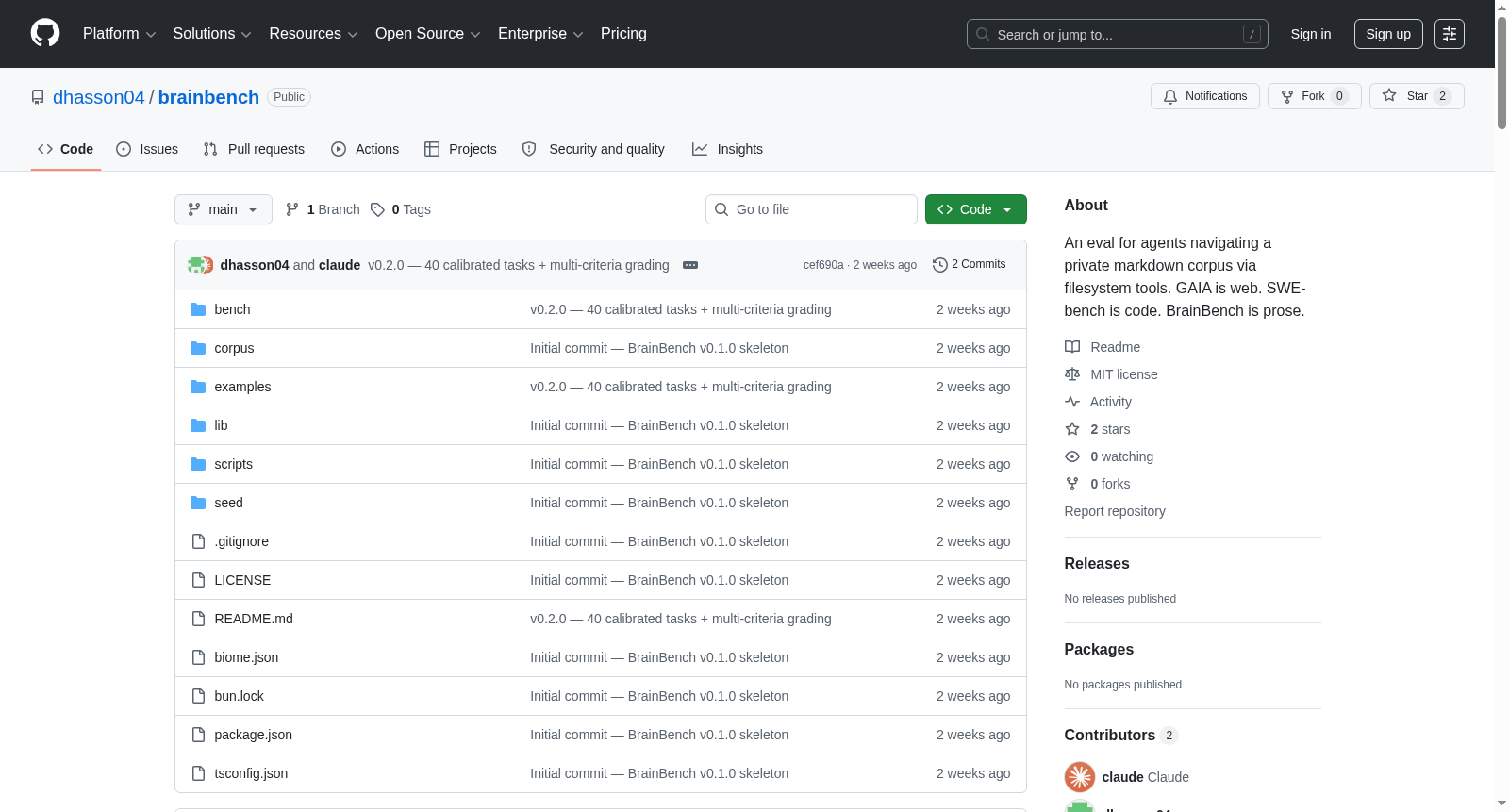Open the package.json file name
This screenshot has width=1509, height=812.
pos(254,735)
